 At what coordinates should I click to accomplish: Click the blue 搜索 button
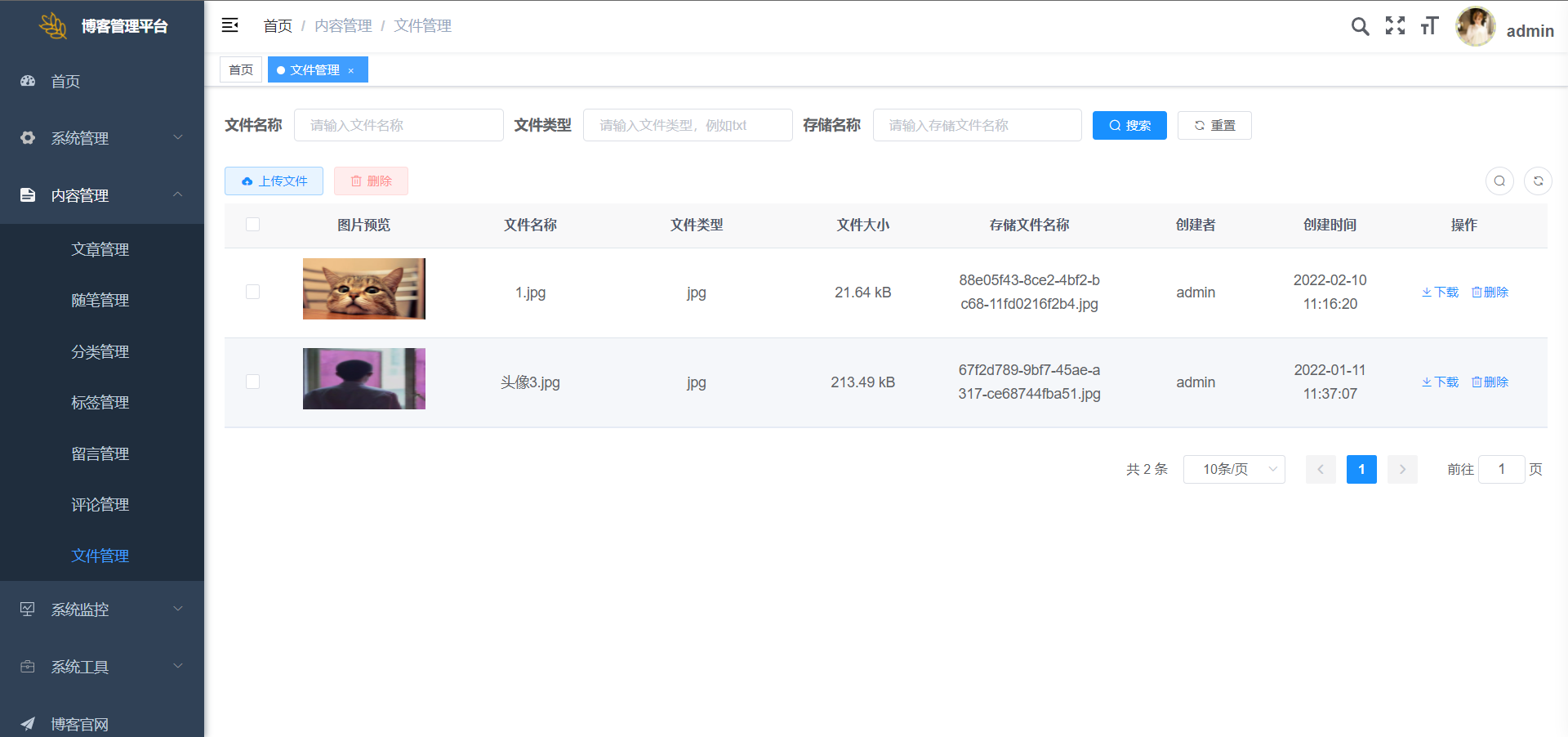pyautogui.click(x=1129, y=126)
